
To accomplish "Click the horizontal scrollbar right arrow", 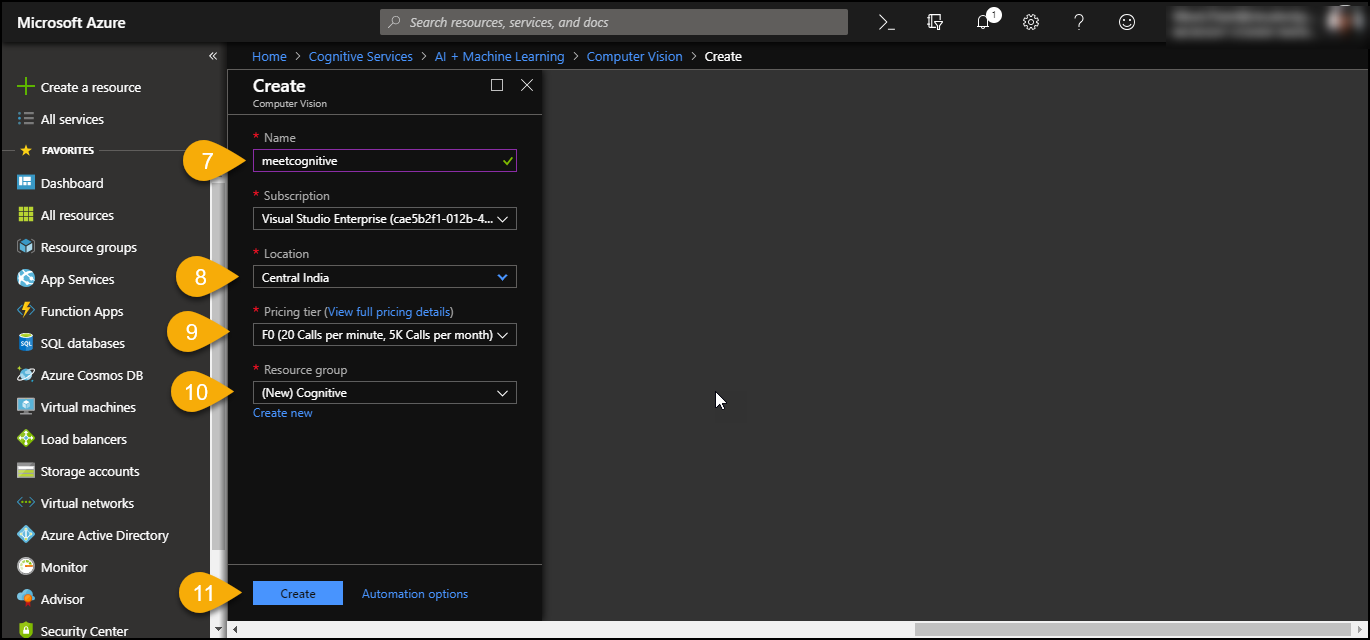I will pyautogui.click(x=1358, y=629).
